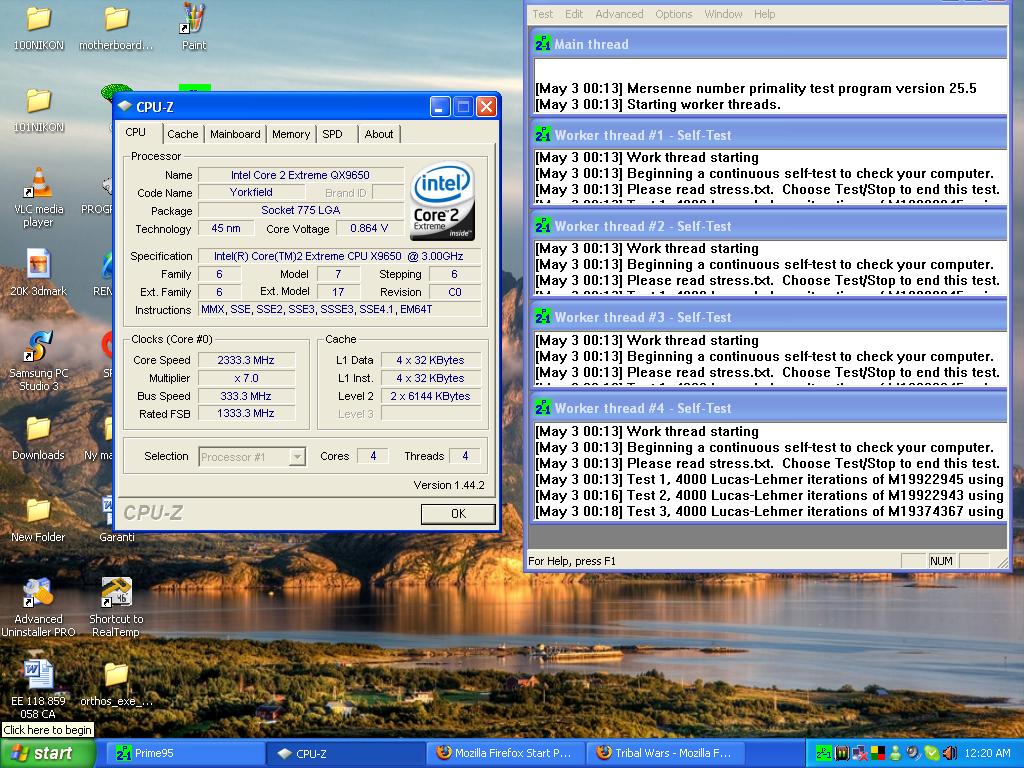Open the Edit menu in Prime95
This screenshot has width=1024, height=768.
coord(574,14)
